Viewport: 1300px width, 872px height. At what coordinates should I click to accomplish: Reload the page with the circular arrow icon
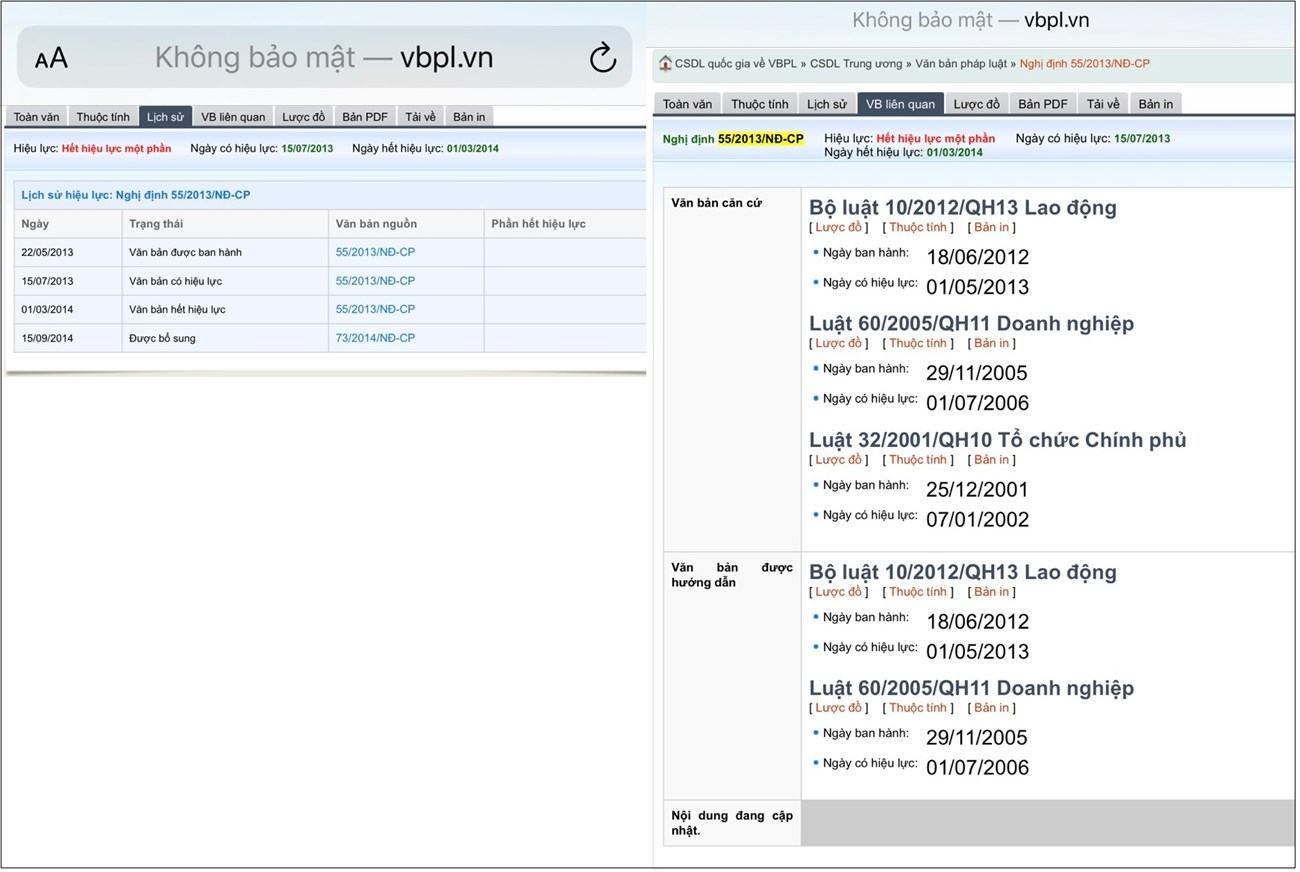click(603, 58)
